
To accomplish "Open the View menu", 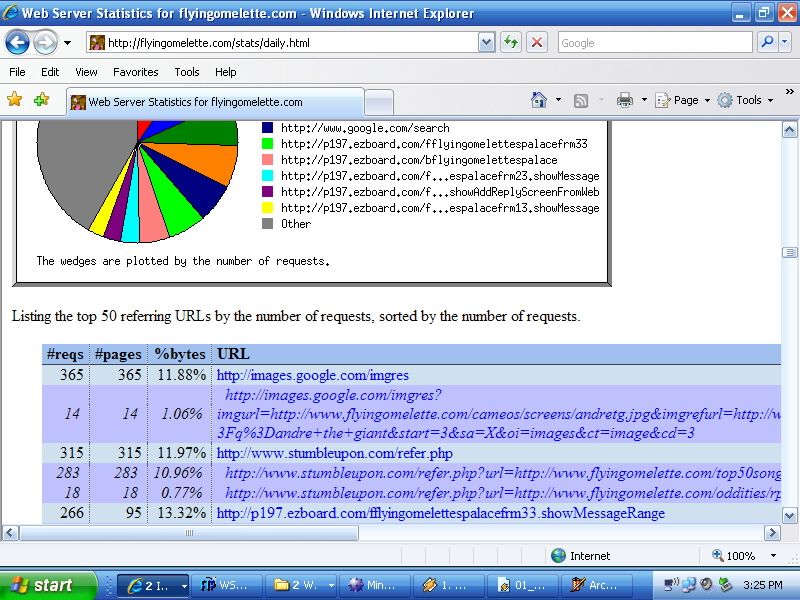I will pyautogui.click(x=86, y=72).
